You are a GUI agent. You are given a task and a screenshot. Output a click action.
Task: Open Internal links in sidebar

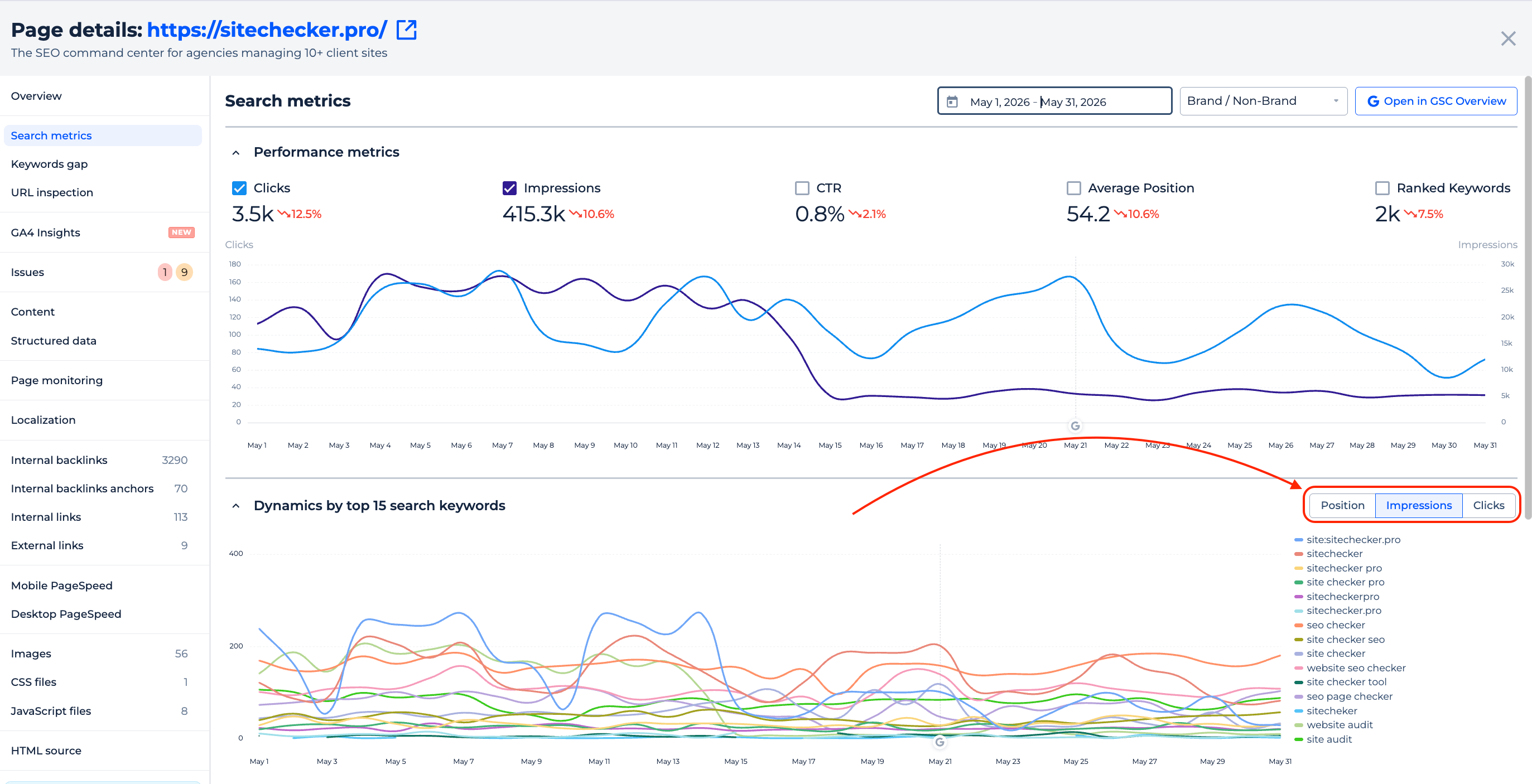[x=46, y=517]
